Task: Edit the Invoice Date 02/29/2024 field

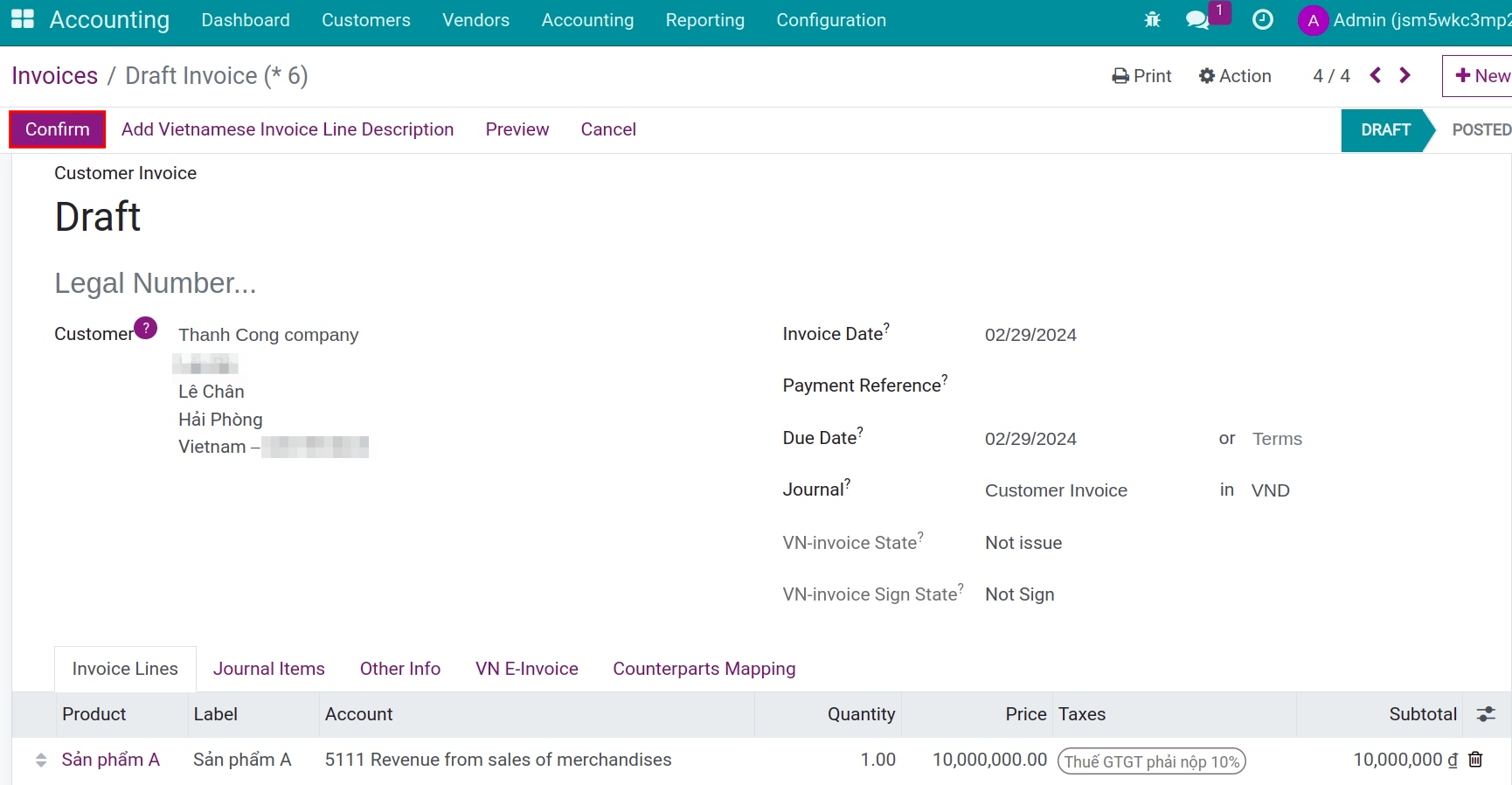Action: (x=1030, y=335)
